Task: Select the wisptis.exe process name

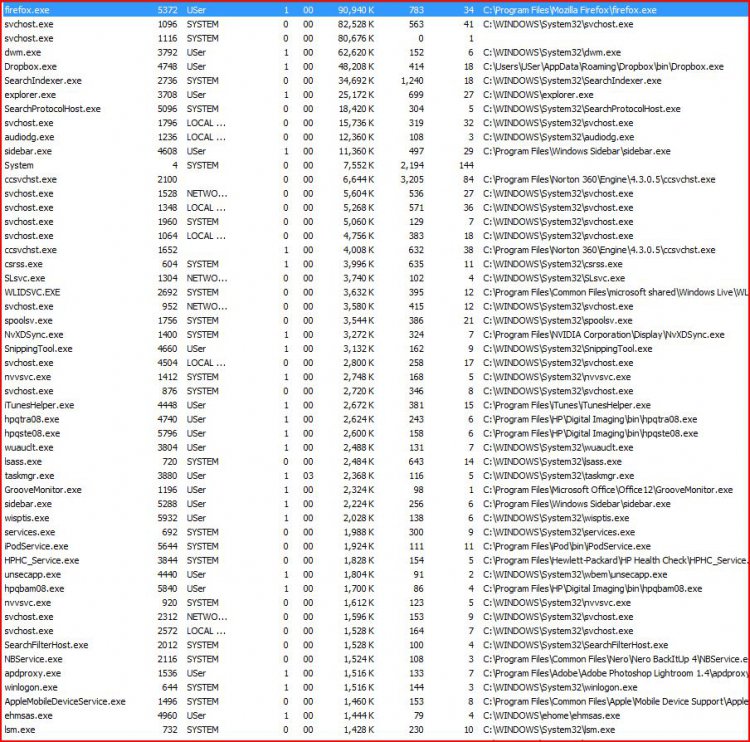Action: coord(27,518)
